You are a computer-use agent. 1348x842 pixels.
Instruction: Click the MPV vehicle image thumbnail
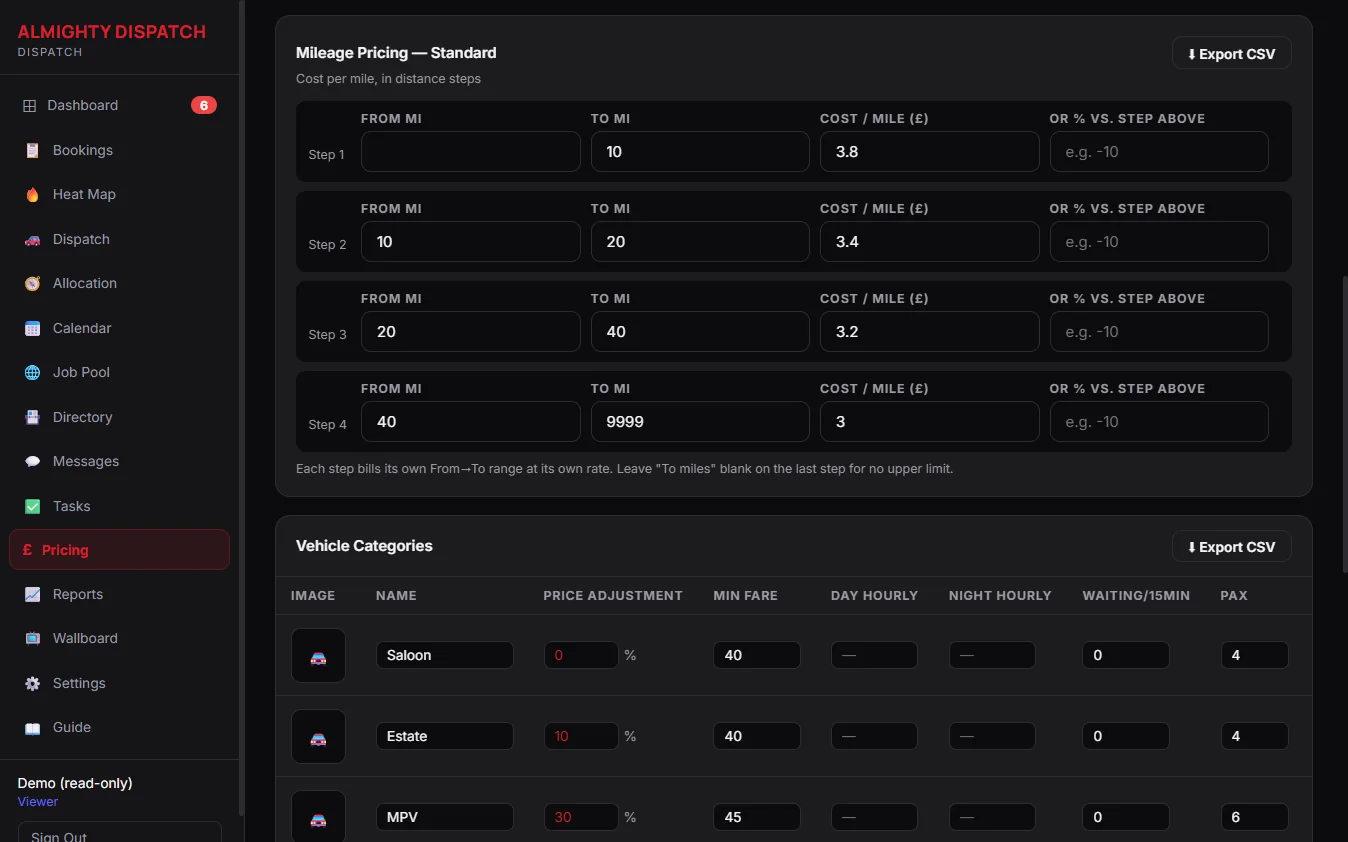coord(318,817)
